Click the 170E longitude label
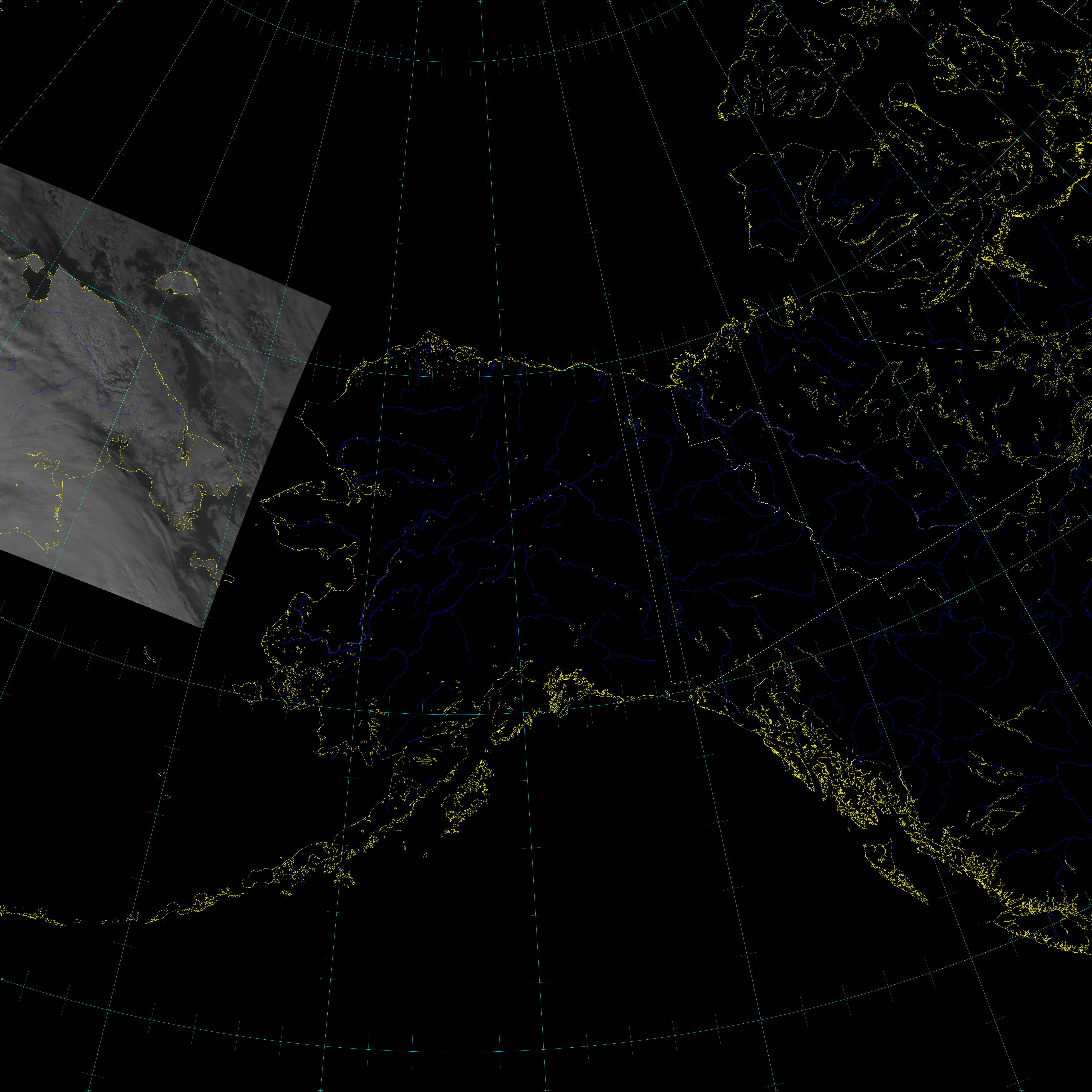Image resolution: width=1092 pixels, height=1092 pixels. [x=211, y=2]
